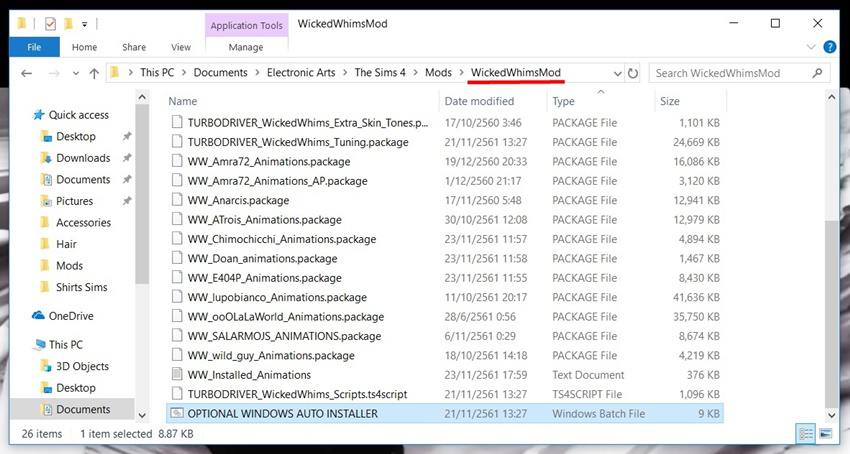Open Downloads in the navigation pane
Screen dimensions: 850x454
(83, 158)
